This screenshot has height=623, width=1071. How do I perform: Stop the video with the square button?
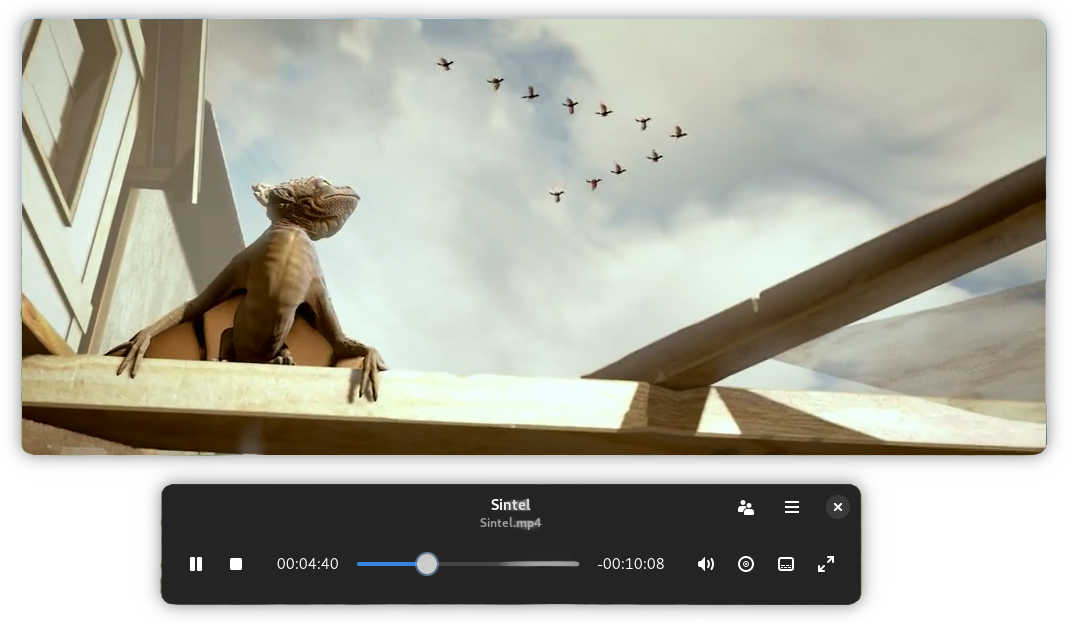[x=236, y=564]
